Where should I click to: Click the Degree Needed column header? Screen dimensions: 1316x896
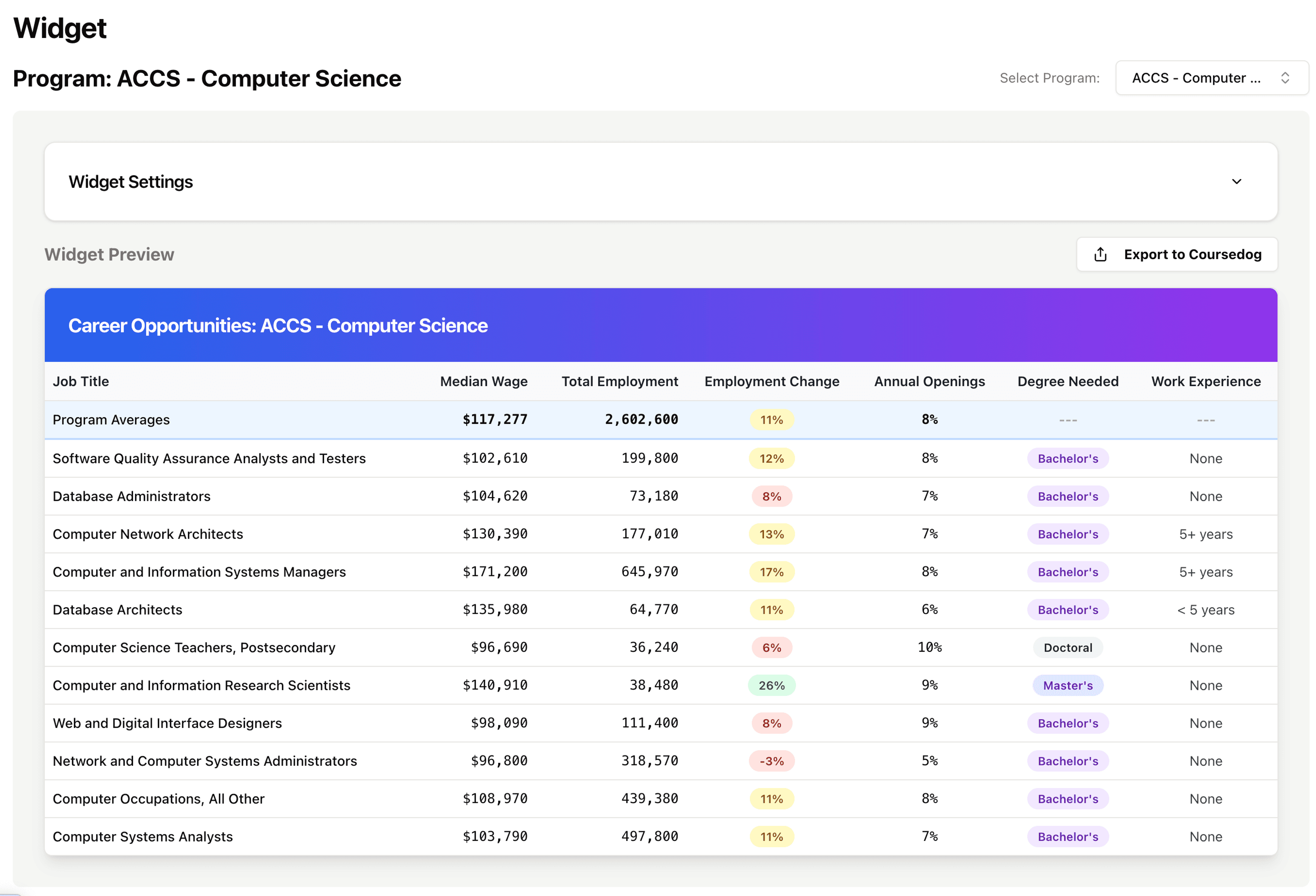[x=1068, y=381]
